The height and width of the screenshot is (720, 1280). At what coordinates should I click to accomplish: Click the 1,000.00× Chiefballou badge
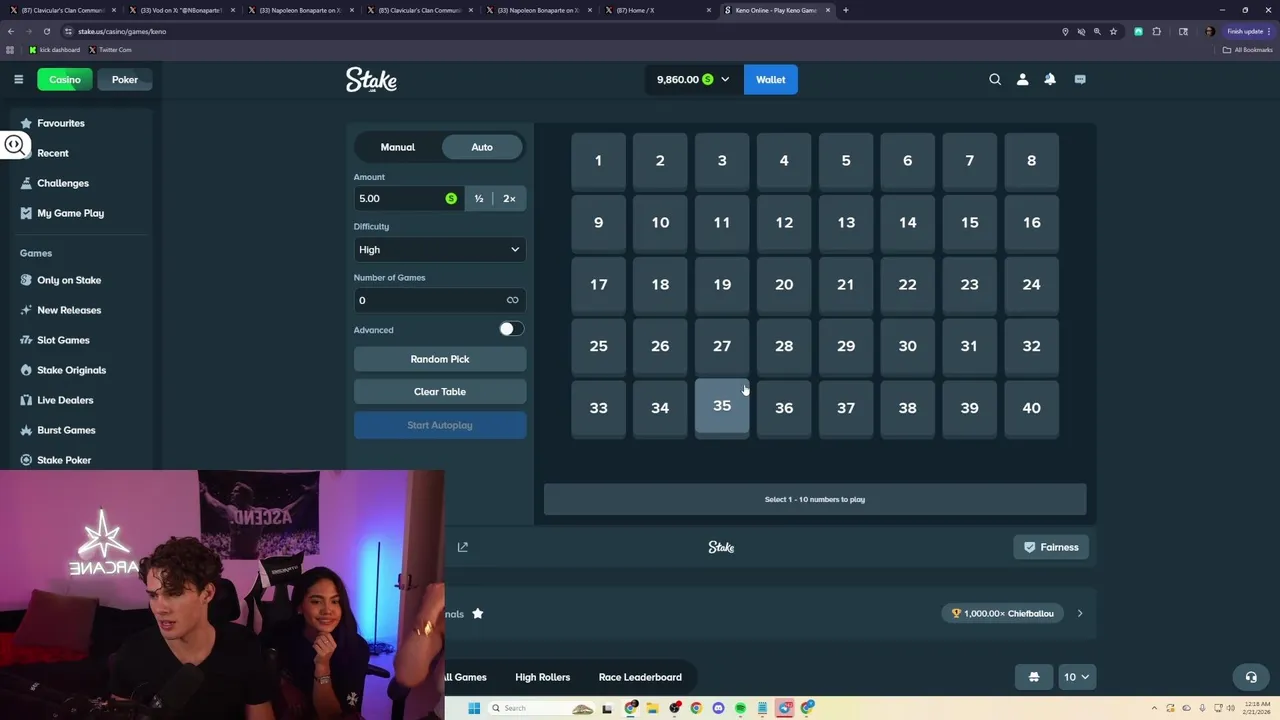[1004, 613]
